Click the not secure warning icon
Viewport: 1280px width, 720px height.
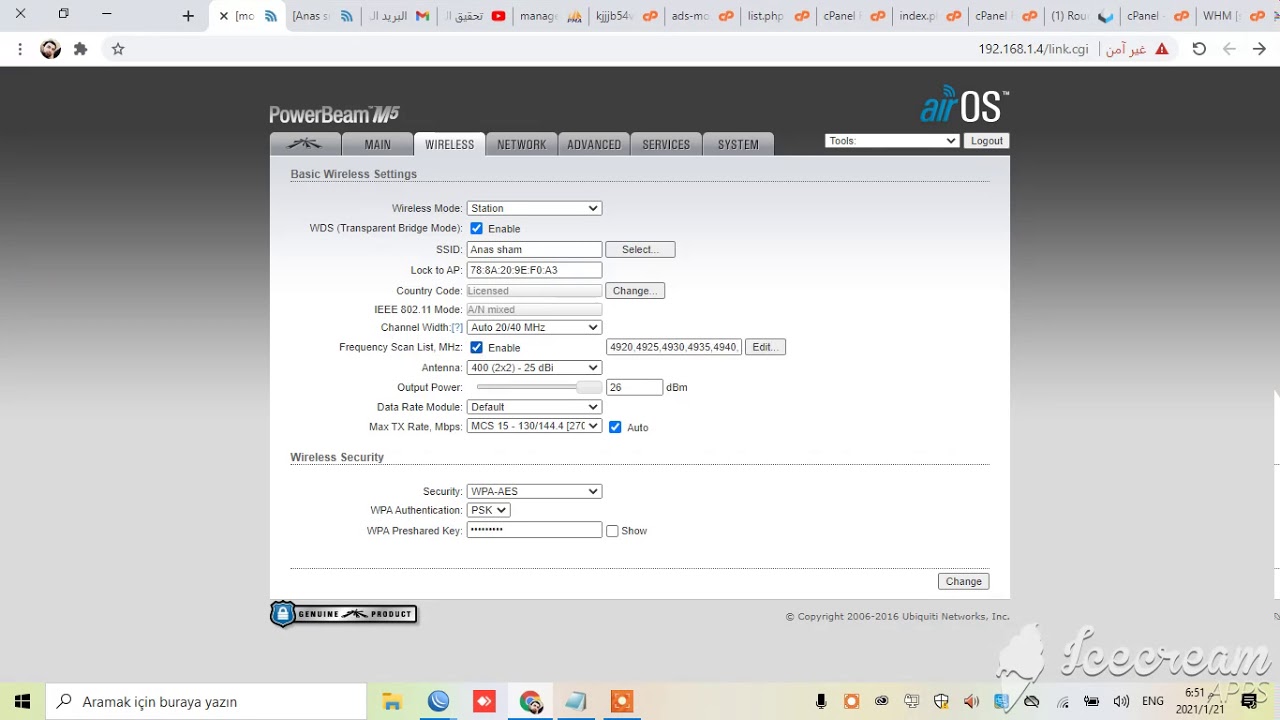point(1161,49)
